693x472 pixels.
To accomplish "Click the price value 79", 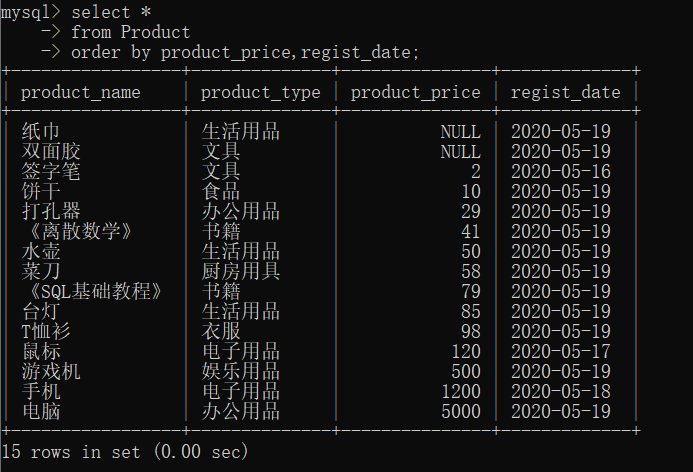I will [x=471, y=291].
